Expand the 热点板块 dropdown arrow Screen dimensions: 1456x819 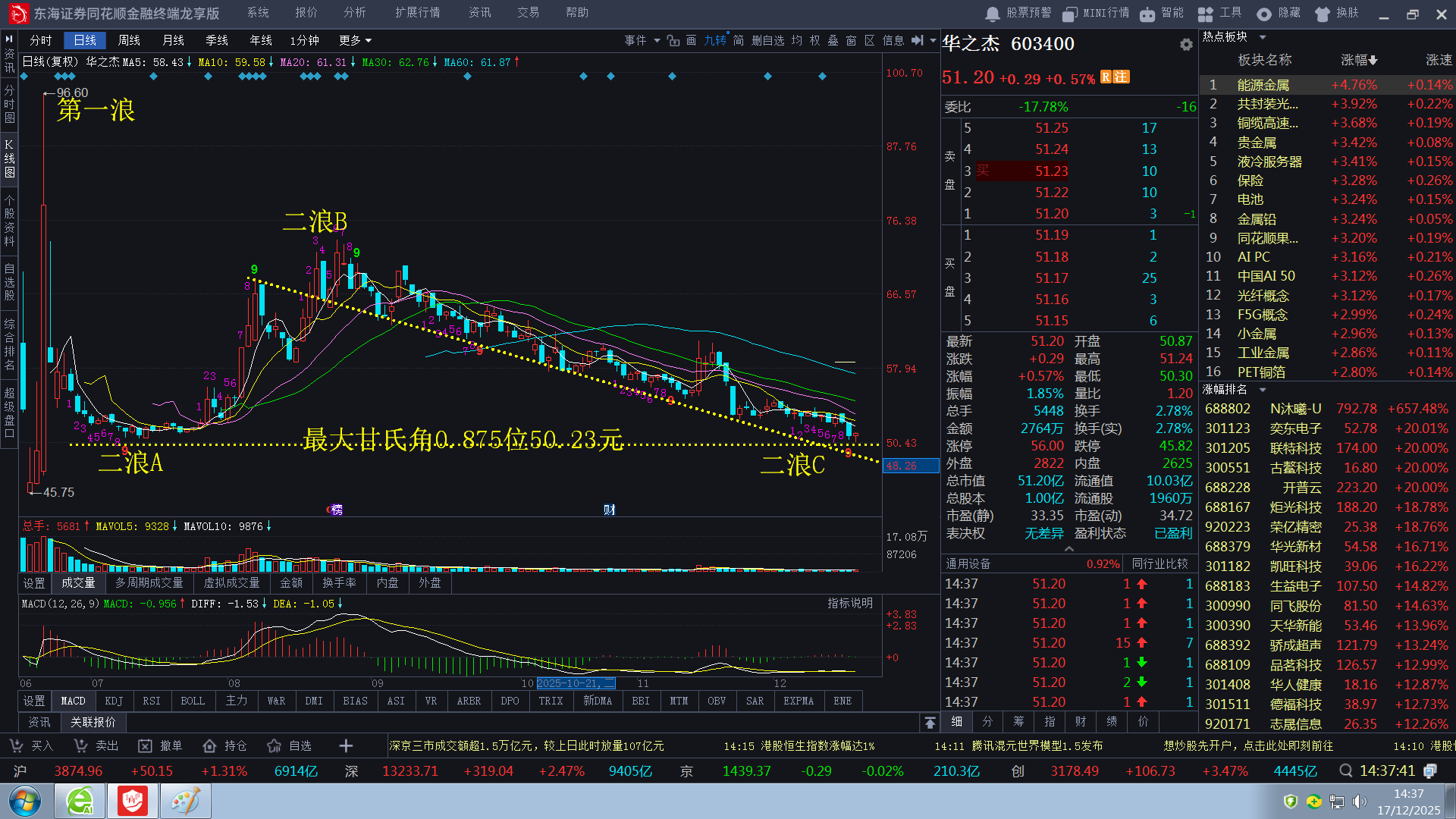[x=1263, y=37]
